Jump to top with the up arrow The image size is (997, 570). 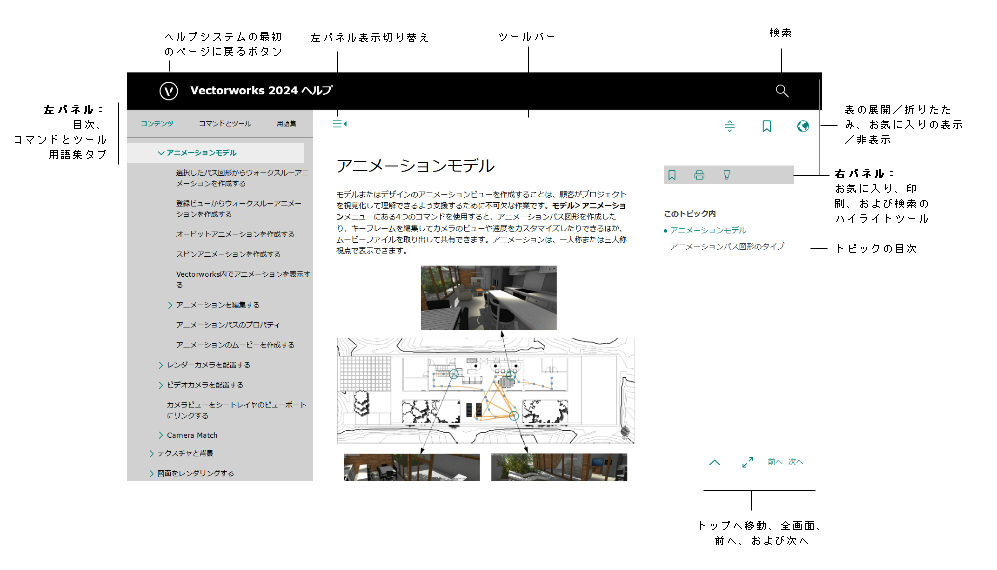point(715,462)
